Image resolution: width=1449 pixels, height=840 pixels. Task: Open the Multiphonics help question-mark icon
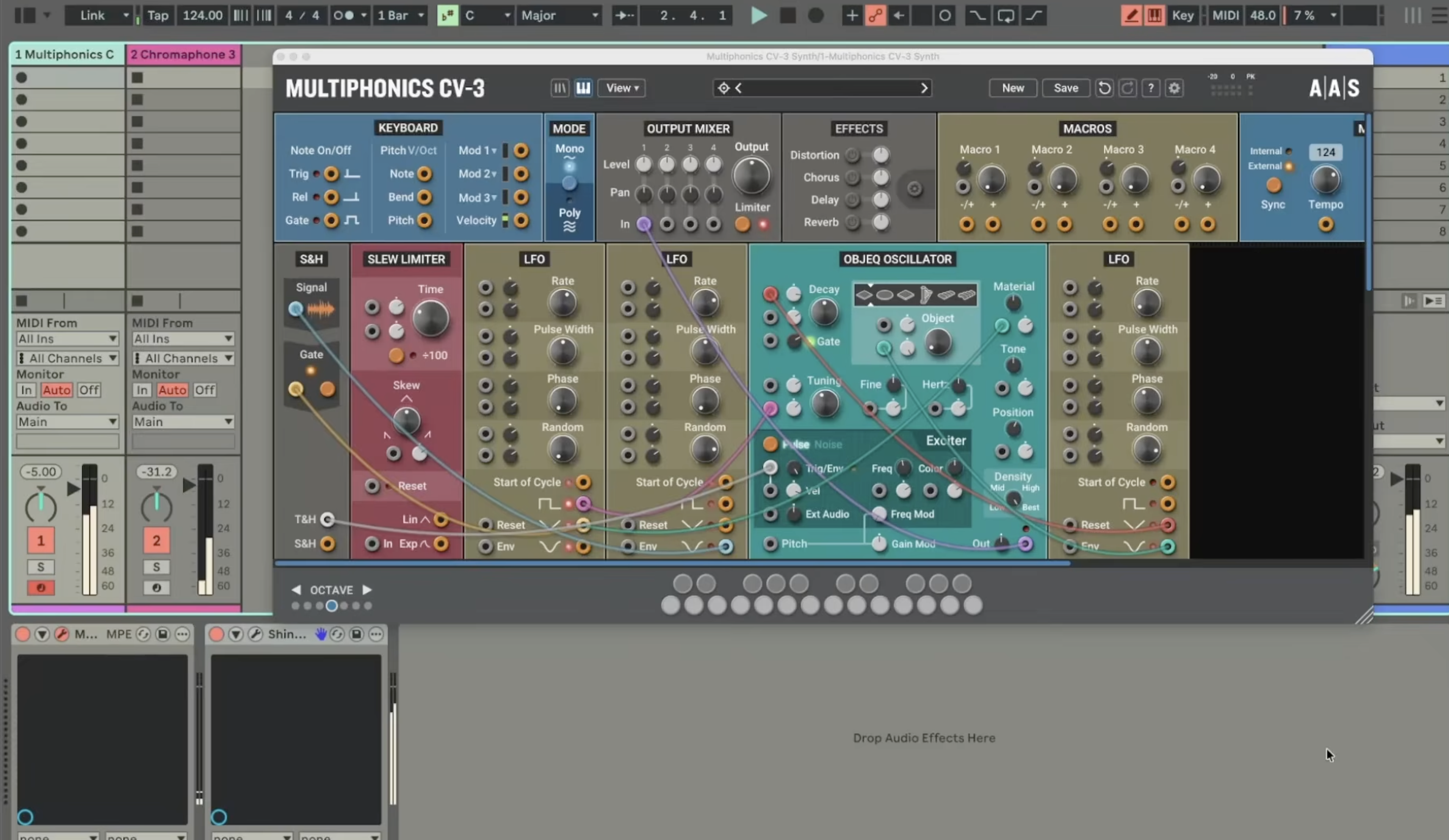click(x=1150, y=88)
